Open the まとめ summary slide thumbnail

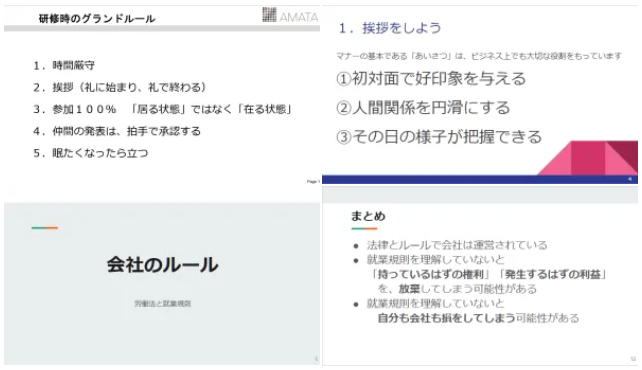pyautogui.click(x=480, y=276)
